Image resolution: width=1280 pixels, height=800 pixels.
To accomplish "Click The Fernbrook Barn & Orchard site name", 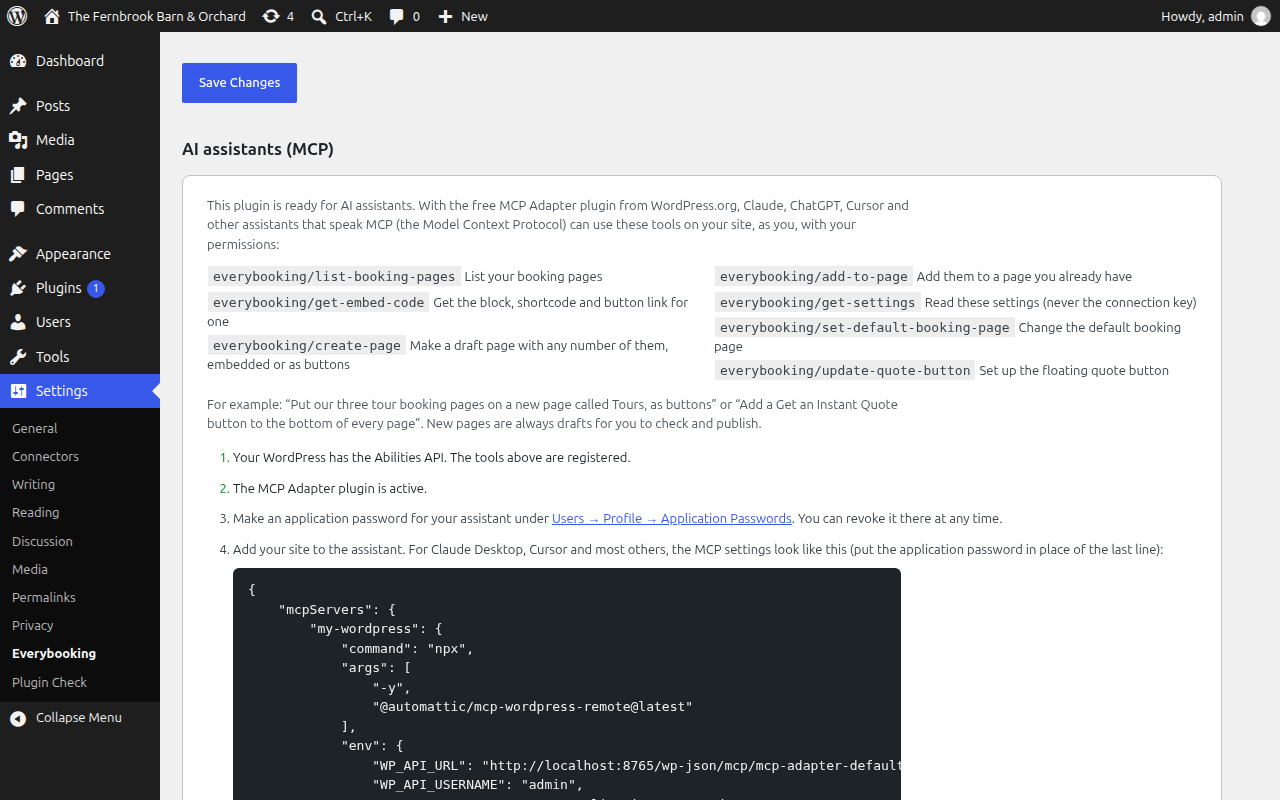I will pyautogui.click(x=157, y=16).
